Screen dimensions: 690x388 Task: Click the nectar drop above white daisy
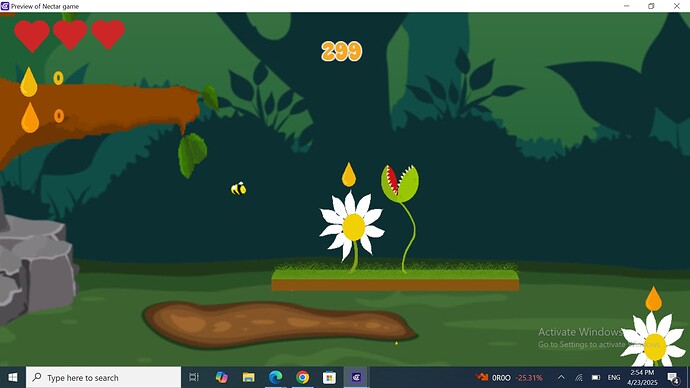tap(349, 175)
